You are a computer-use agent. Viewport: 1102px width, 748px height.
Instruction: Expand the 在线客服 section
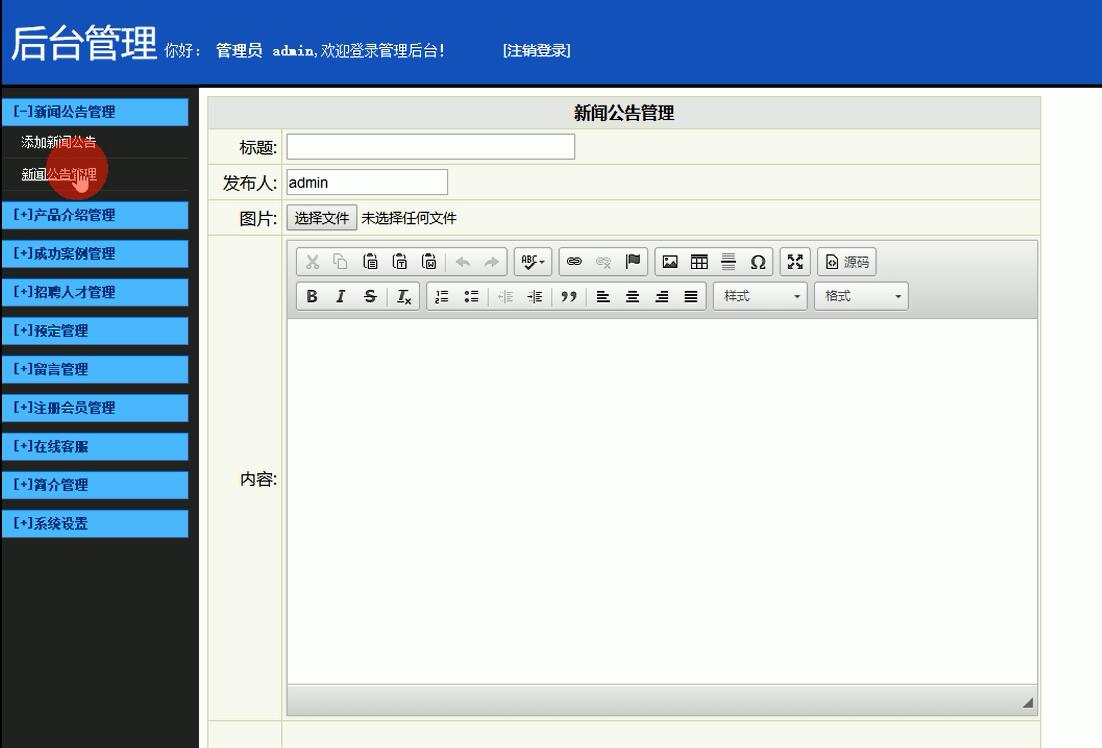tap(95, 447)
